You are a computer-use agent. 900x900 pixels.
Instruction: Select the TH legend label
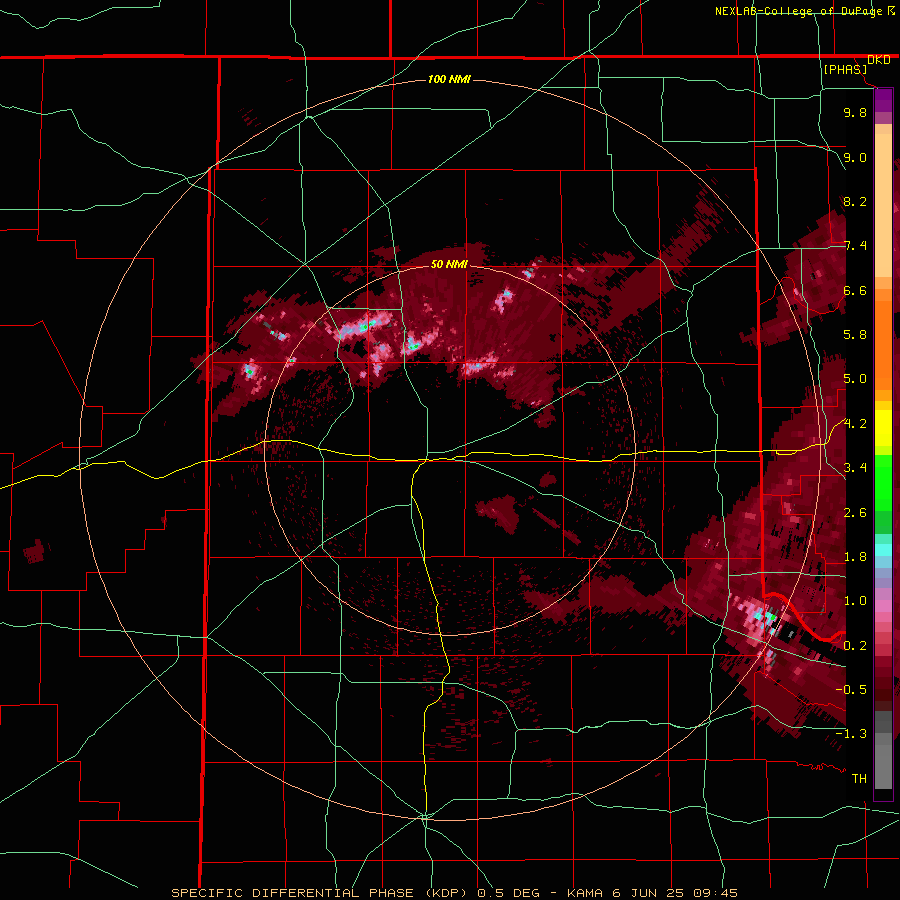coord(859,779)
